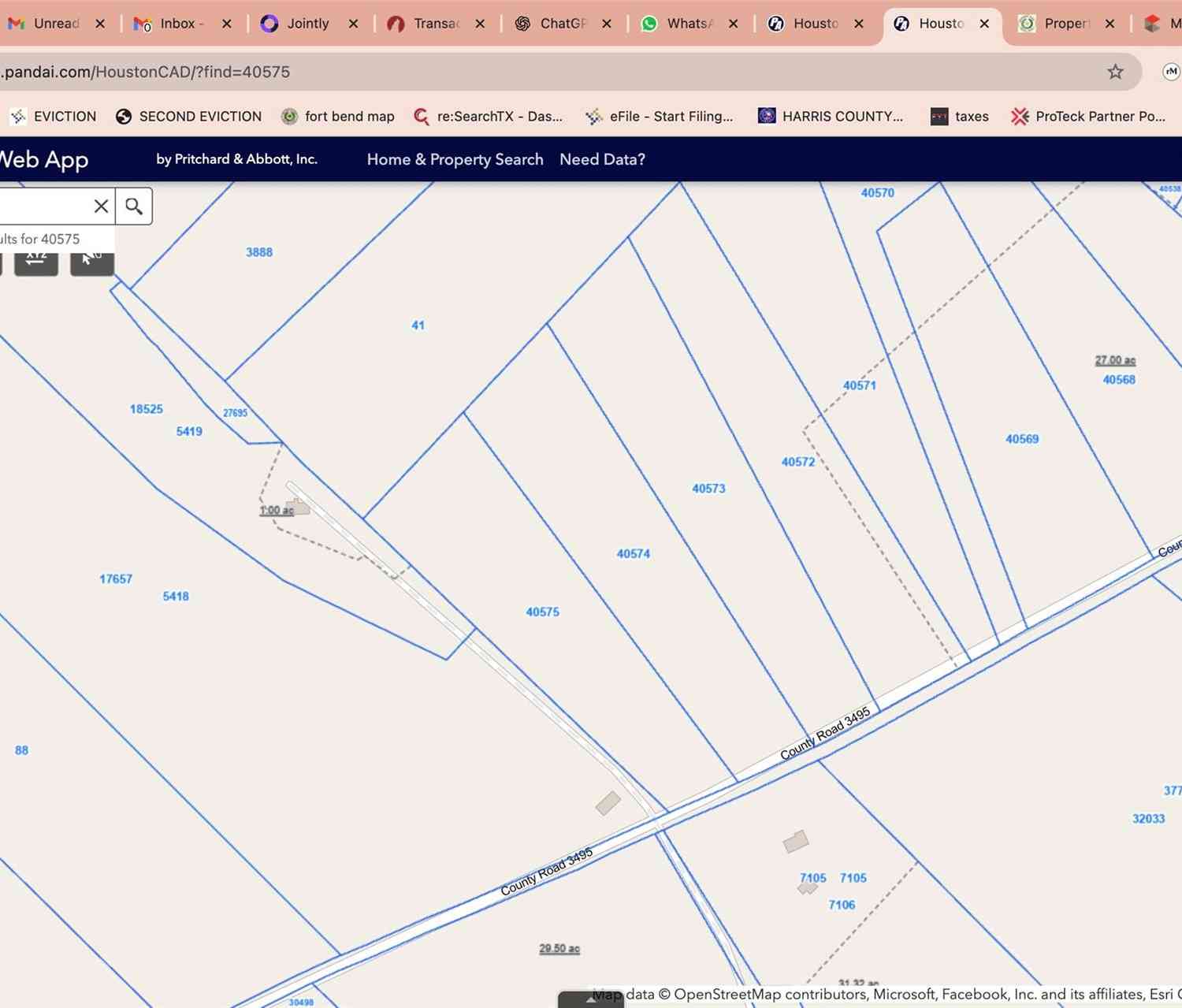This screenshot has width=1182, height=1008.
Task: Open the EVICTION bookmark
Action: (53, 117)
